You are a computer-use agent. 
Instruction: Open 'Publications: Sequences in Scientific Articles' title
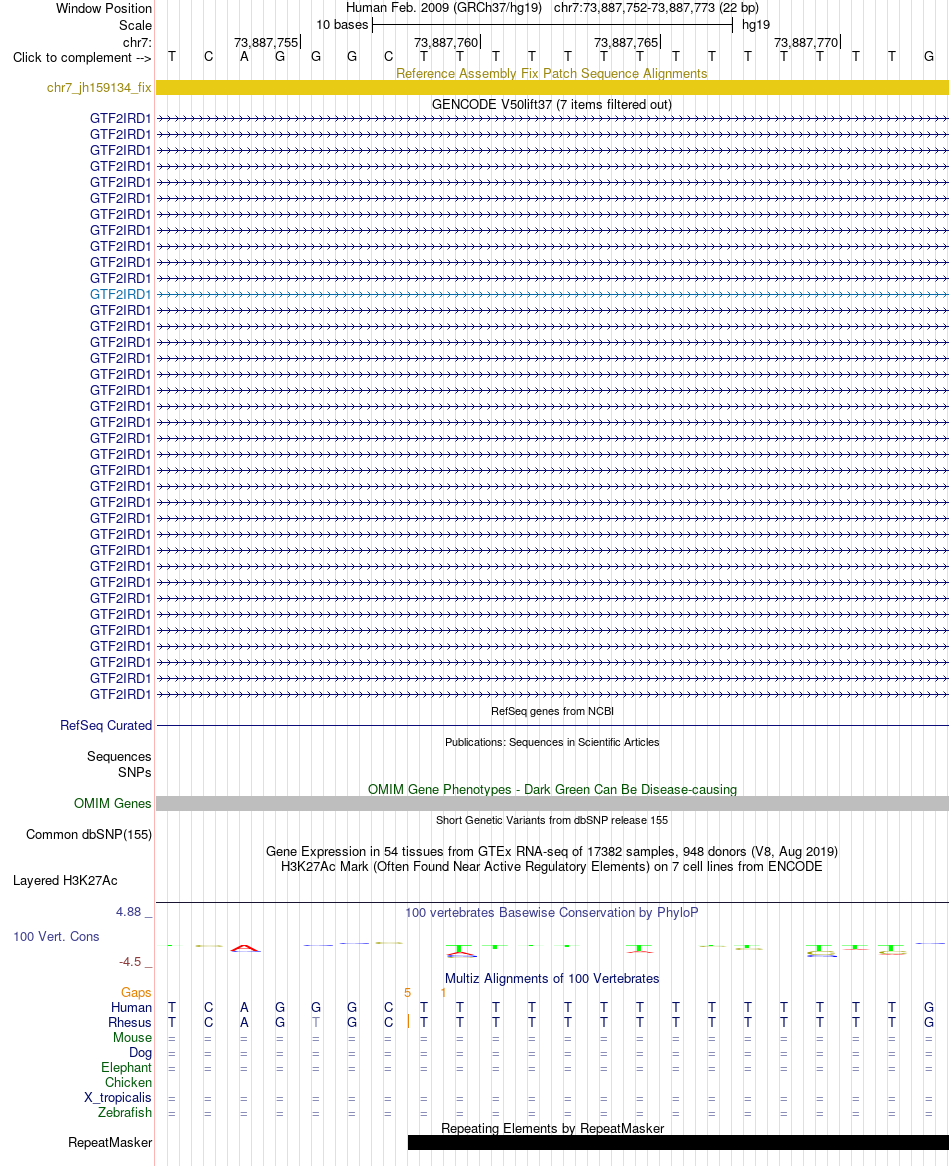552,742
